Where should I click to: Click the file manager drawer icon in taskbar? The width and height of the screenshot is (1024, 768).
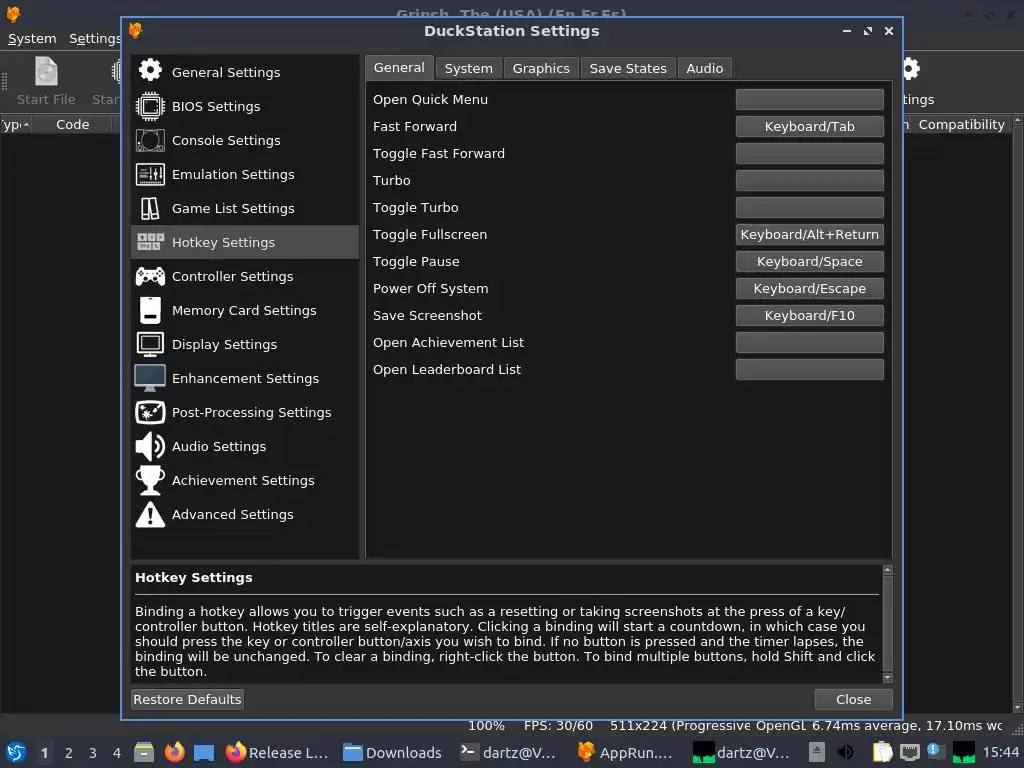tap(144, 752)
